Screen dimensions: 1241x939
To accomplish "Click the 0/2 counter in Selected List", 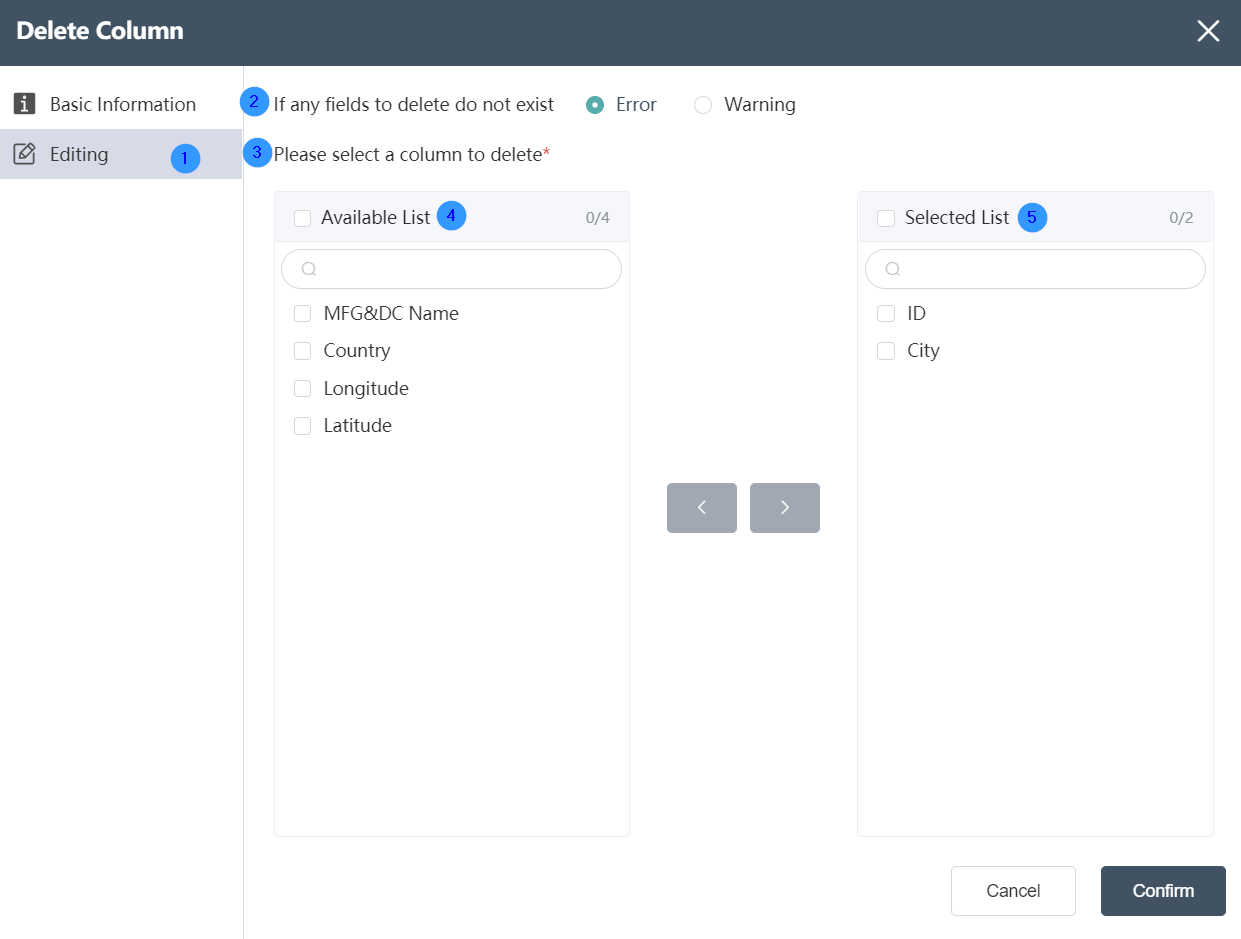I will tap(1181, 218).
